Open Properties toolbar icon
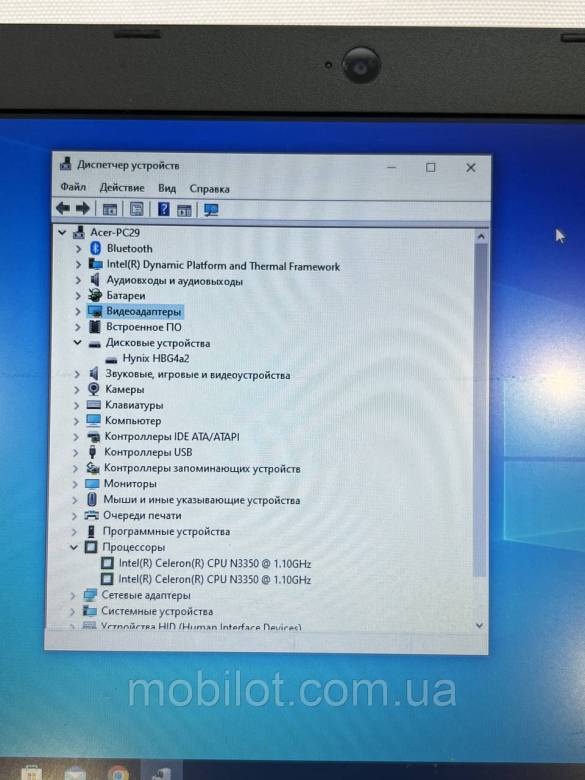This screenshot has height=780, width=585. click(x=136, y=209)
